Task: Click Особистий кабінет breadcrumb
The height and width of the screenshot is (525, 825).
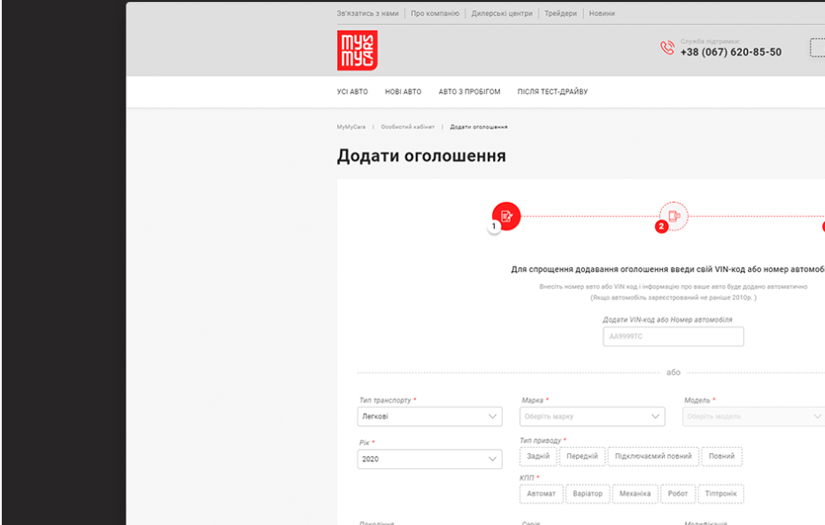Action: tap(408, 127)
